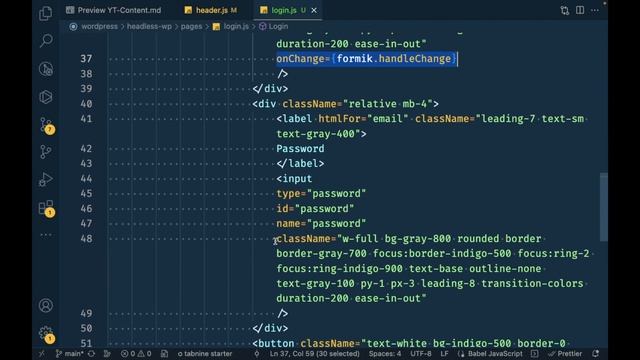The image size is (640, 360).
Task: Open the hexagon extension view in activity bar
Action: click(46, 97)
